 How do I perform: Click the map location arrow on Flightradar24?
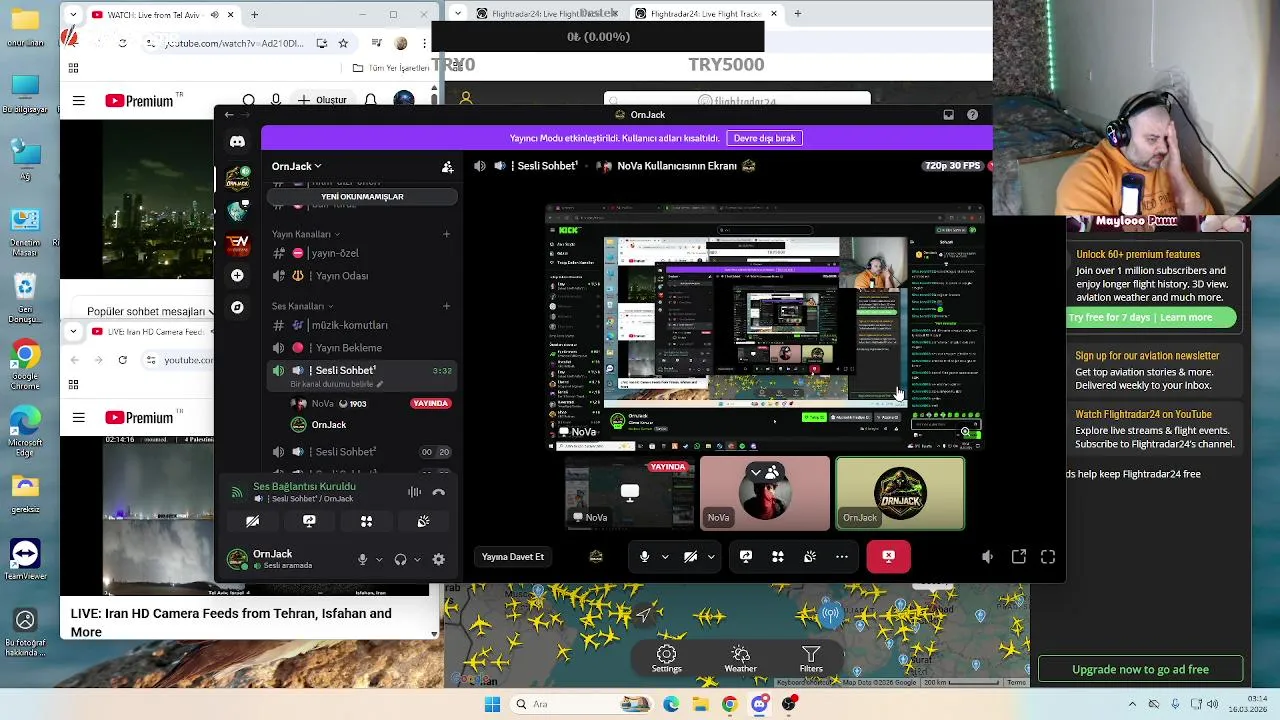click(x=644, y=614)
